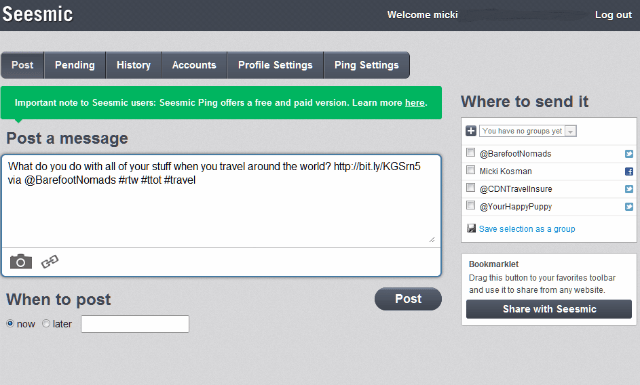640x385 pixels.
Task: Click Twitter icon beside @BarefootNomads
Action: [629, 154]
